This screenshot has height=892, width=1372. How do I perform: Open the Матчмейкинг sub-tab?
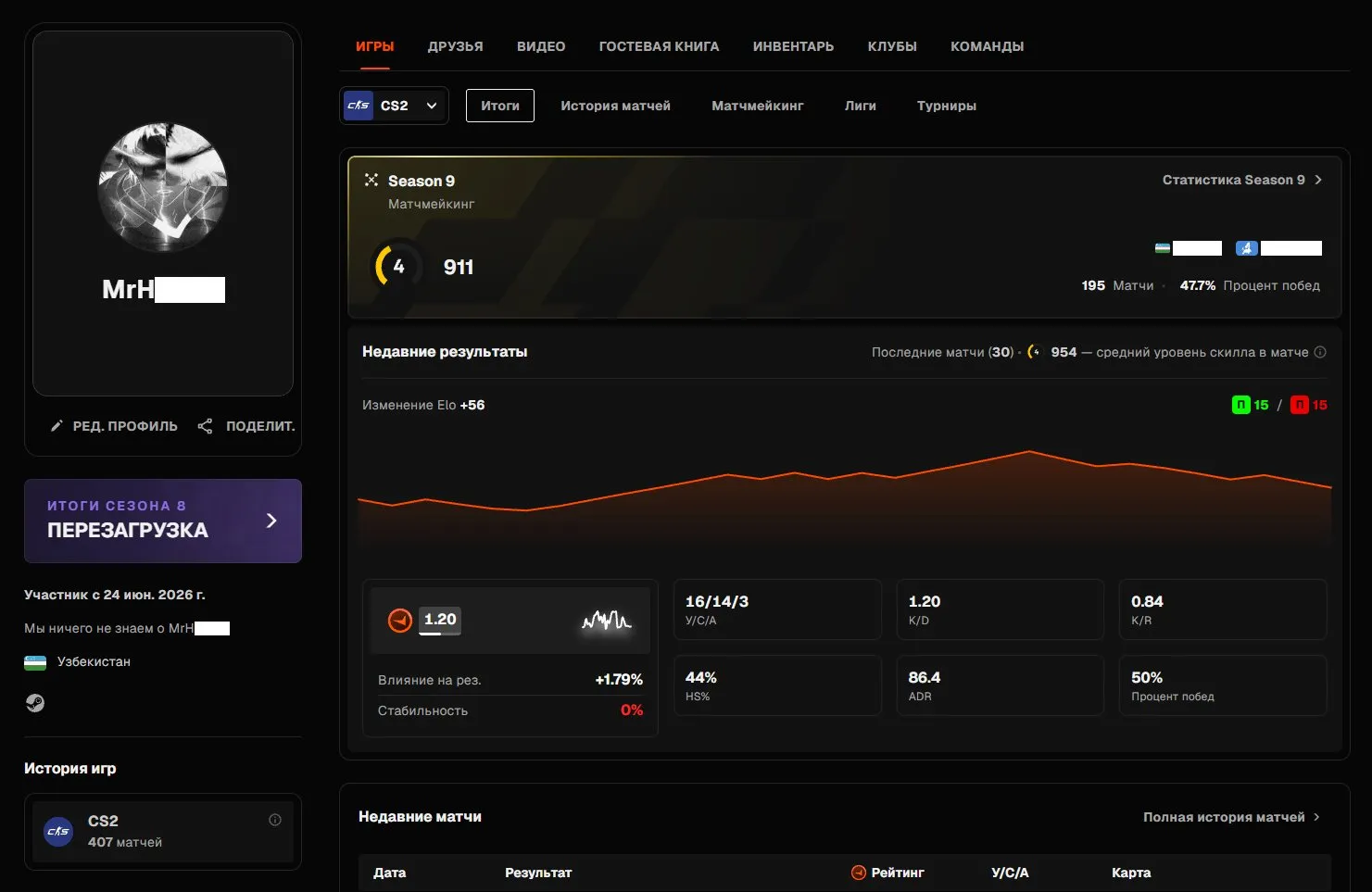click(x=758, y=106)
